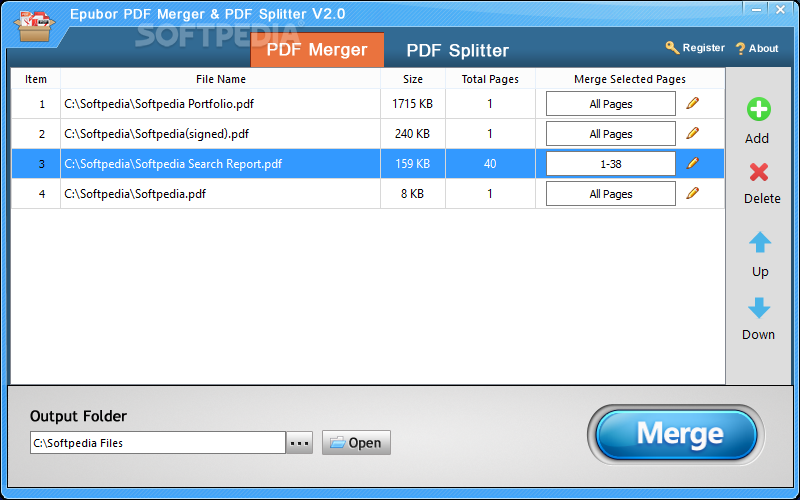
Task: Select row C:\Softpedia\Softpedia.pdf
Action: pos(367,194)
